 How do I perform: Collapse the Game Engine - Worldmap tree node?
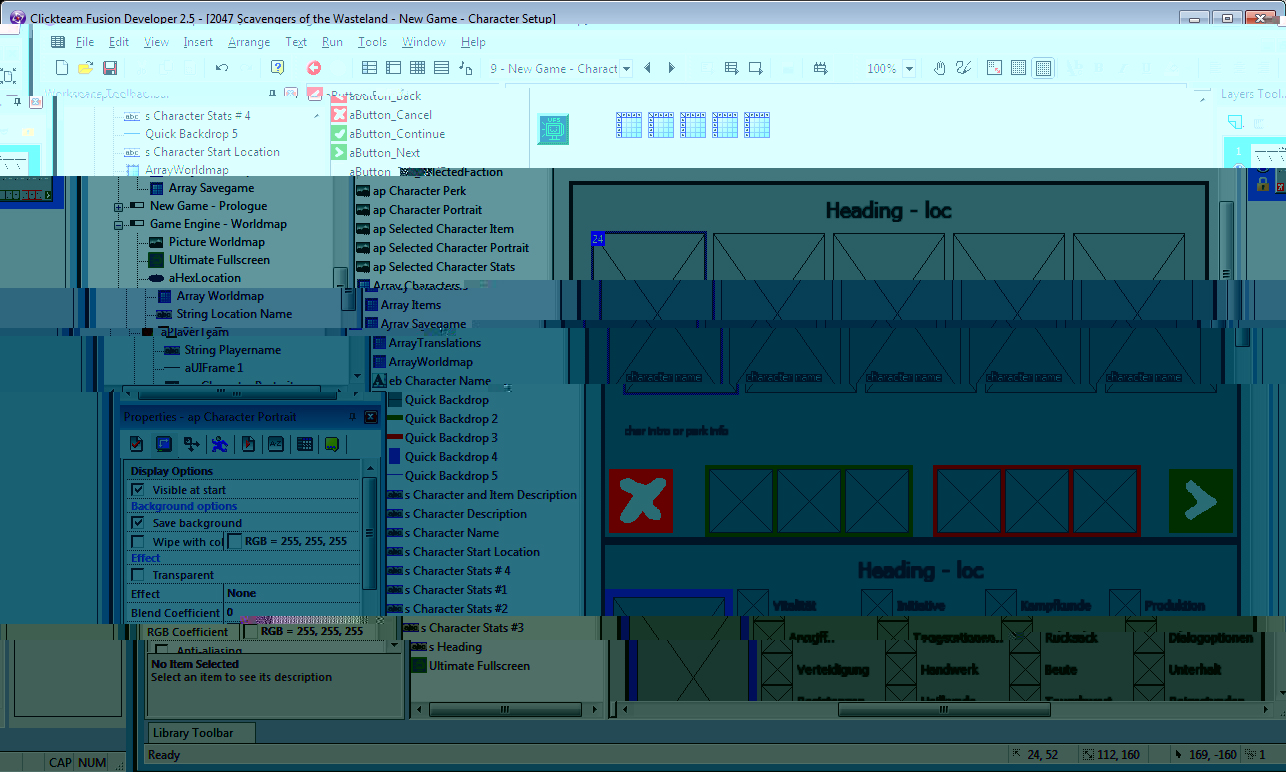(119, 224)
